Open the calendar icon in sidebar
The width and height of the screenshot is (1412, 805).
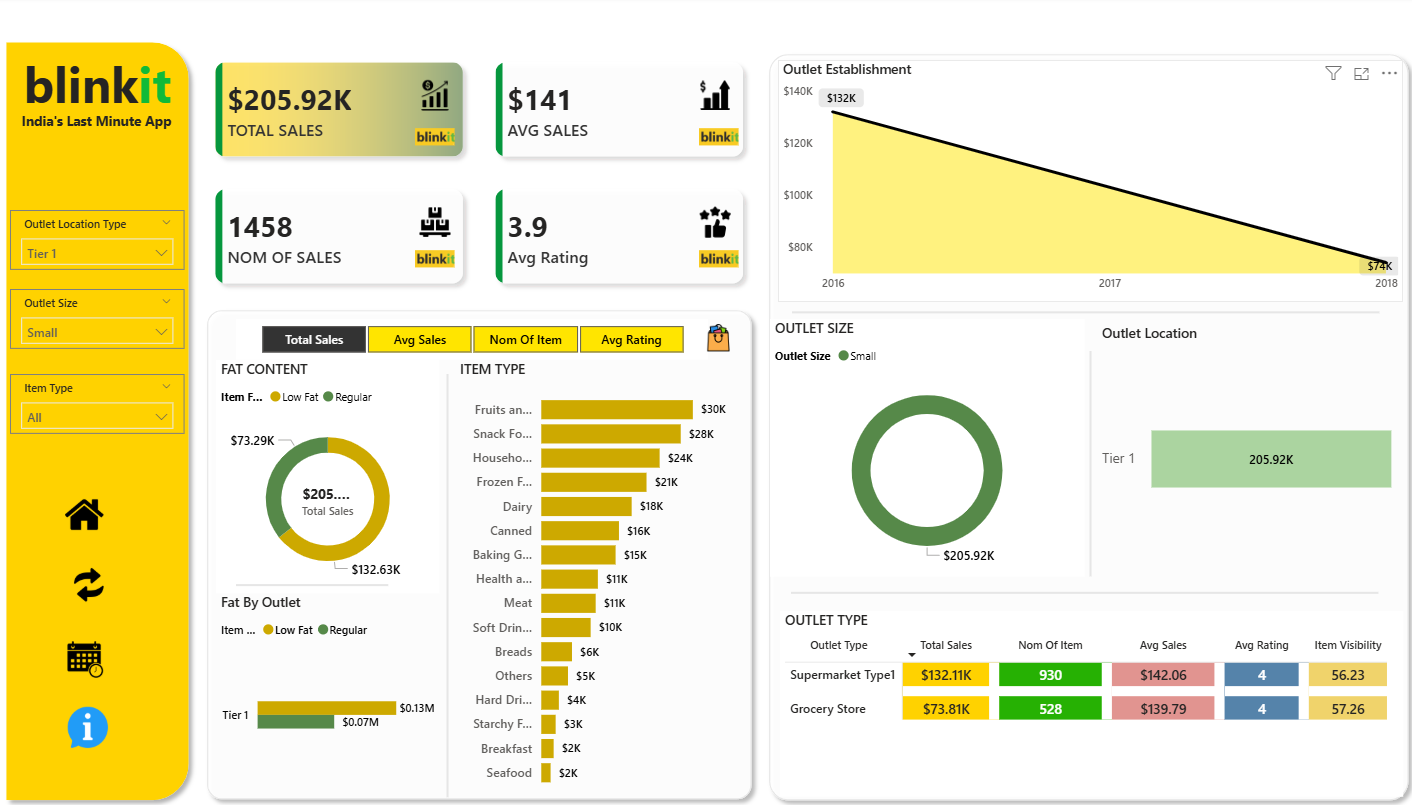[x=85, y=659]
